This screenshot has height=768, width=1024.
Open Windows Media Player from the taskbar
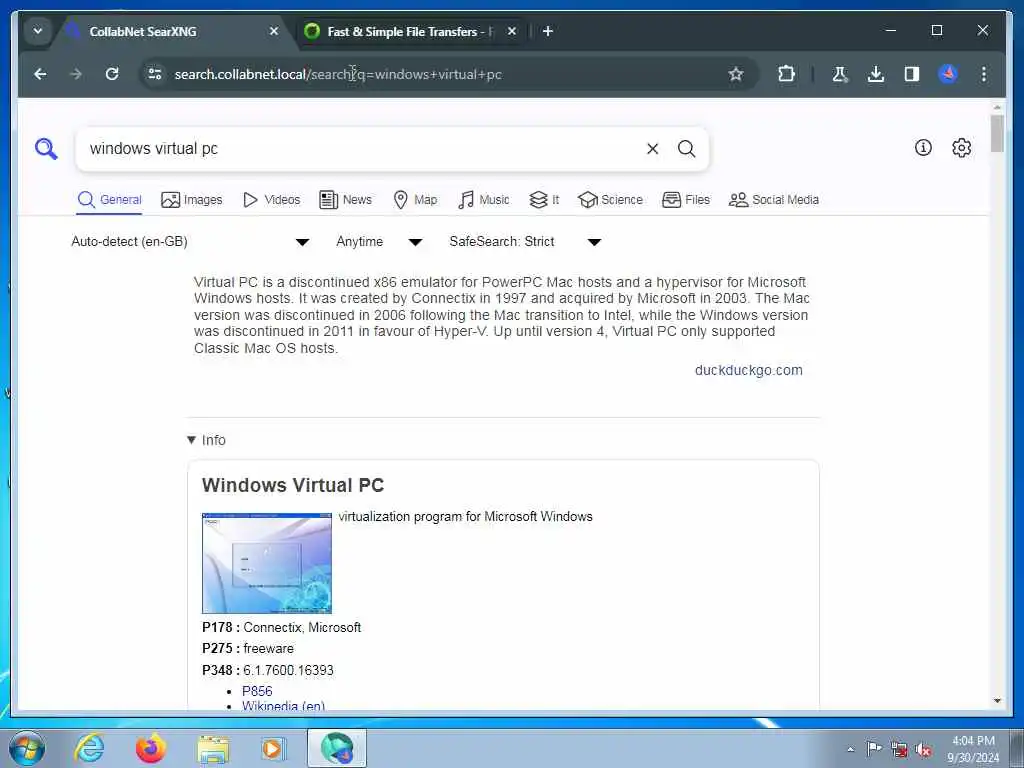point(273,748)
